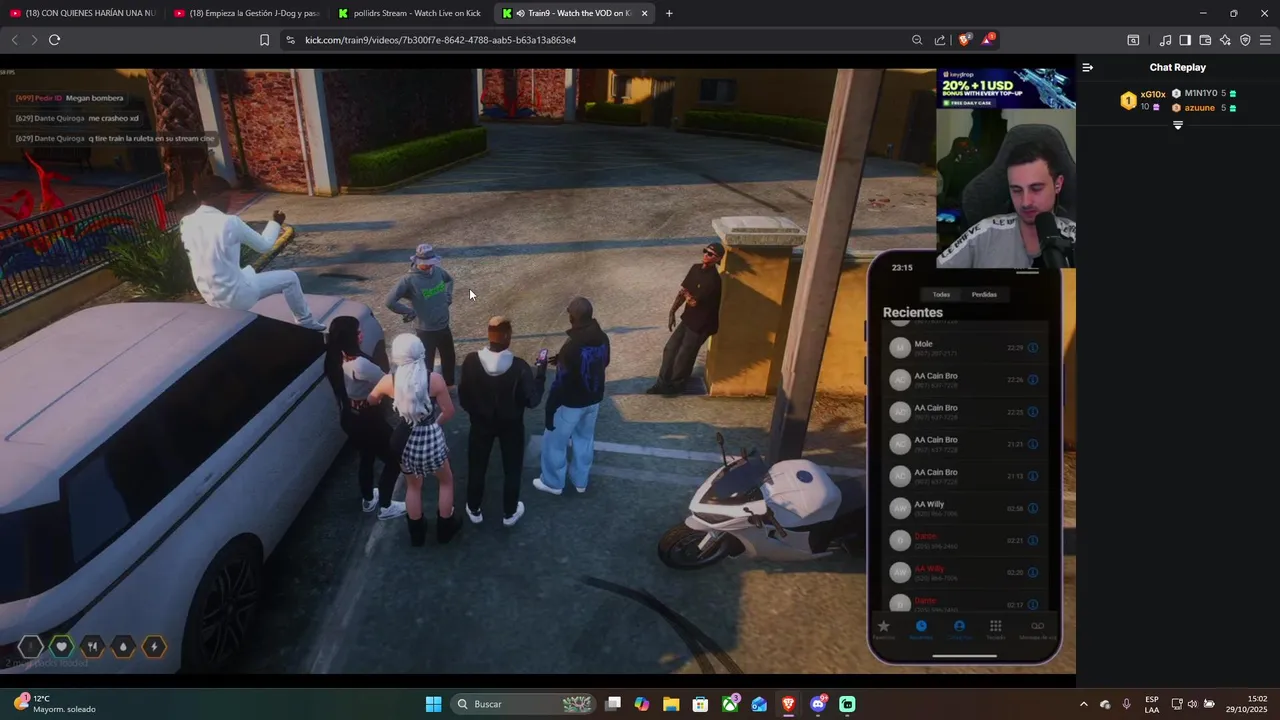Screen dimensions: 1280x720
Task: Open Xbox app from taskbar
Action: tap(731, 704)
